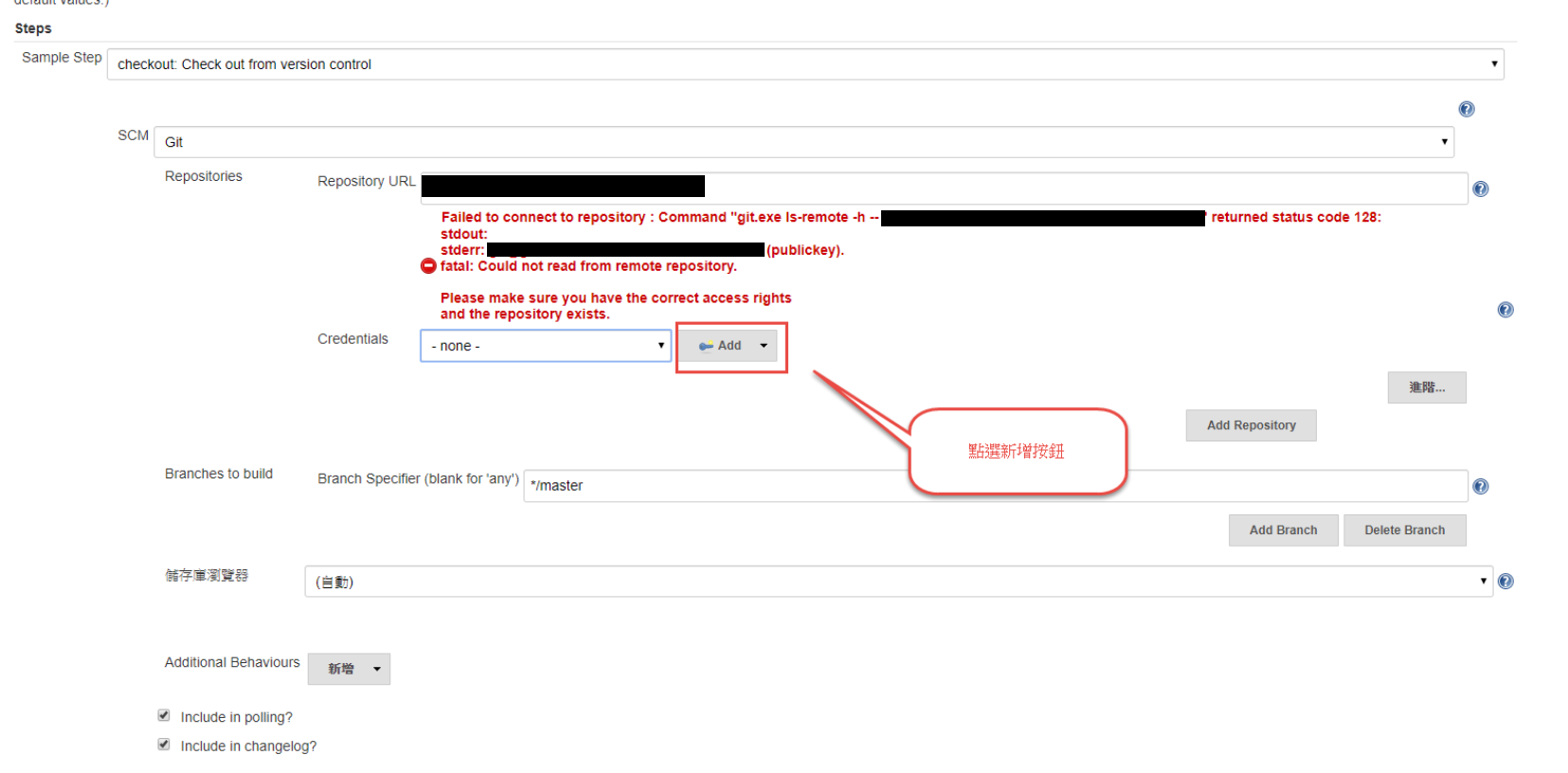Click the red error icon

(428, 266)
